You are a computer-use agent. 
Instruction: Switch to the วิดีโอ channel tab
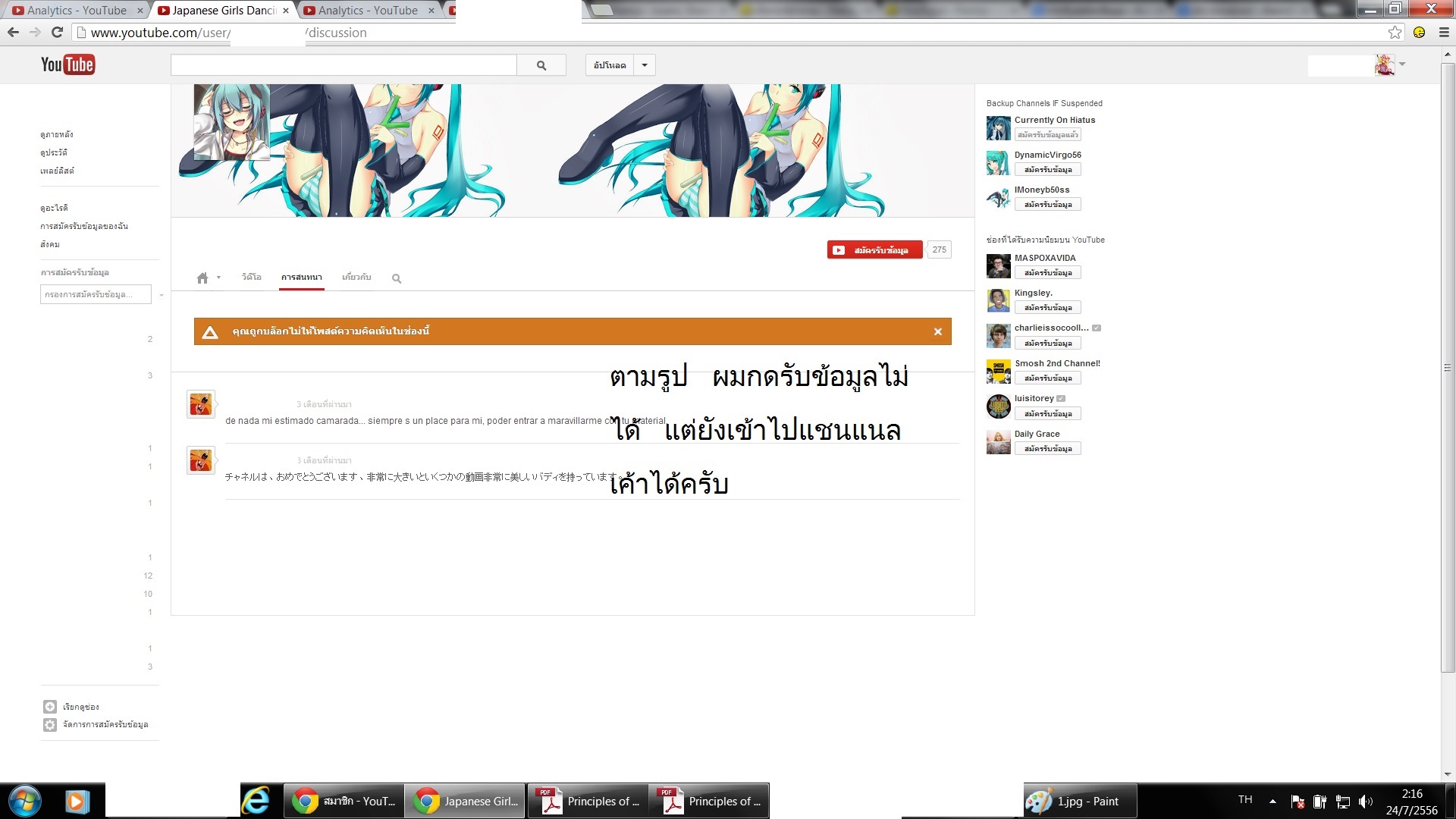251,278
